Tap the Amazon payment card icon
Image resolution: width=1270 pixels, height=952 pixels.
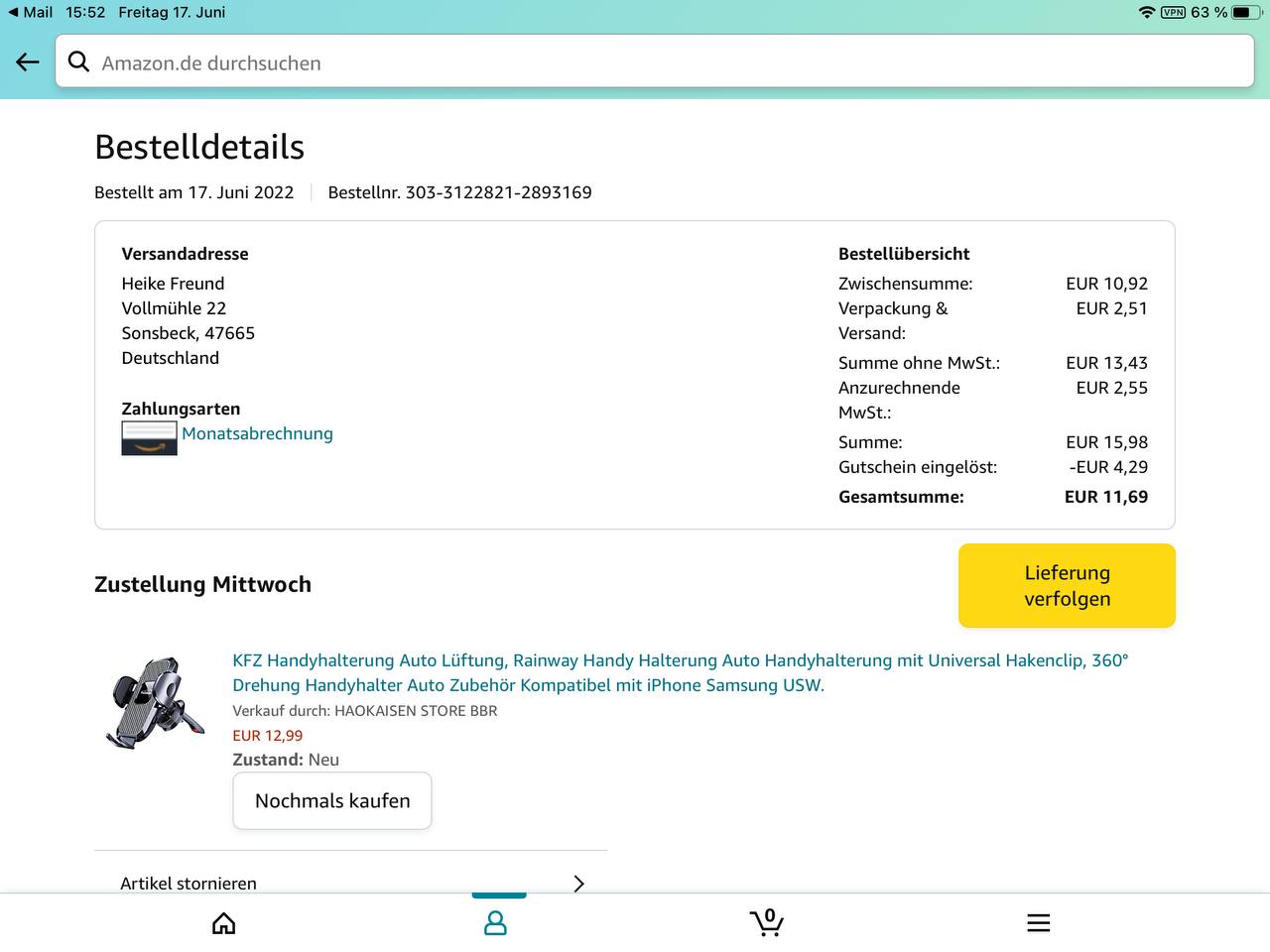point(149,438)
